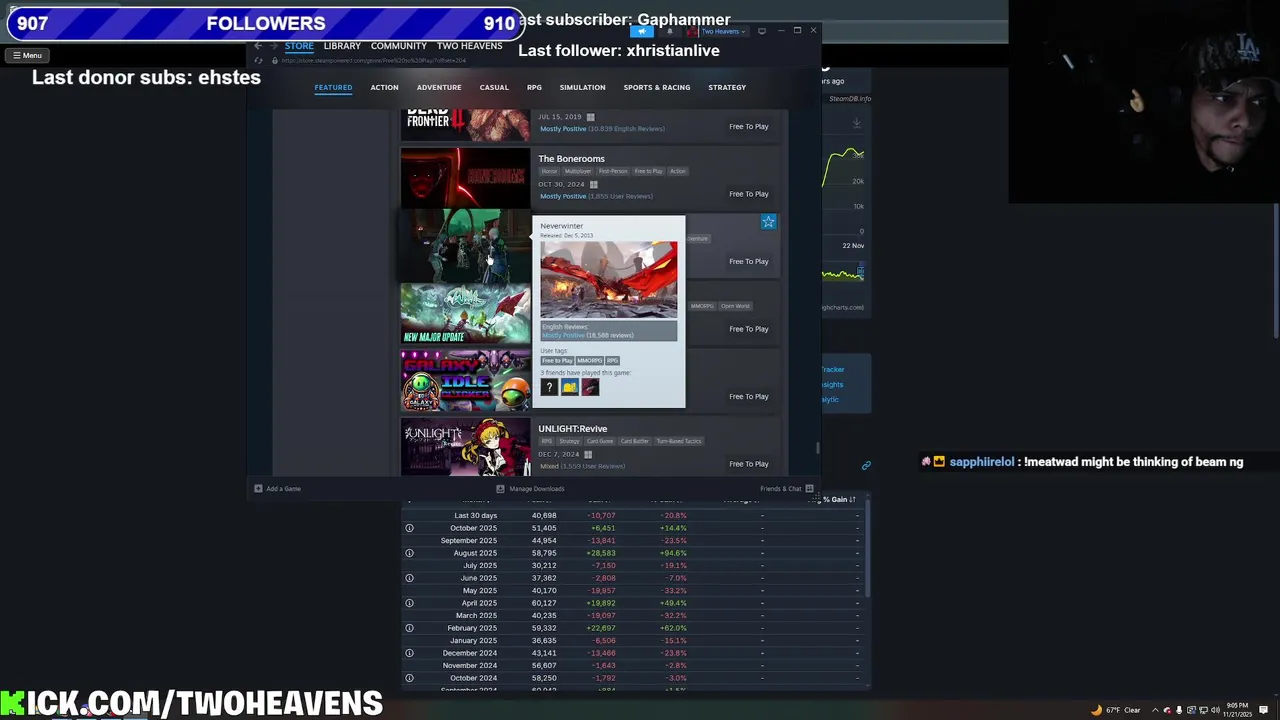
Task: Click download icon on the SteamDB chart
Action: [x=856, y=124]
